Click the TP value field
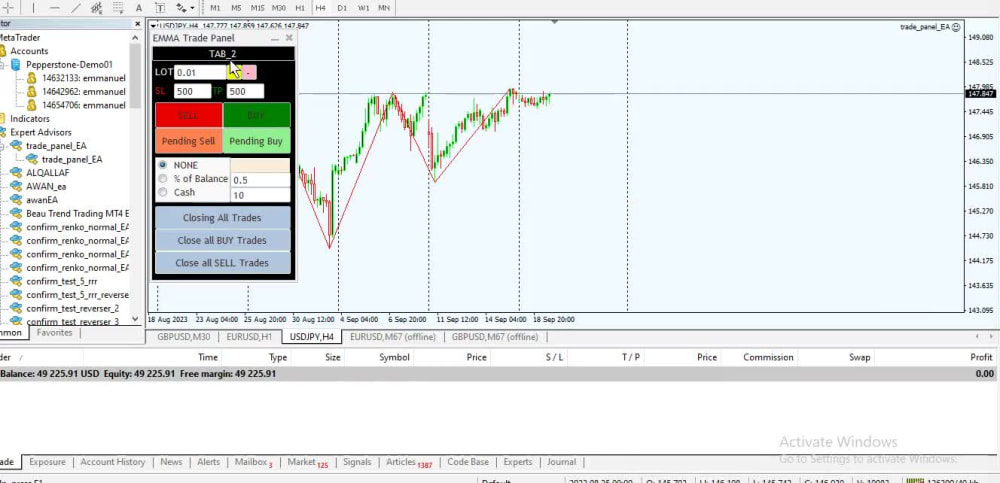 pos(245,91)
